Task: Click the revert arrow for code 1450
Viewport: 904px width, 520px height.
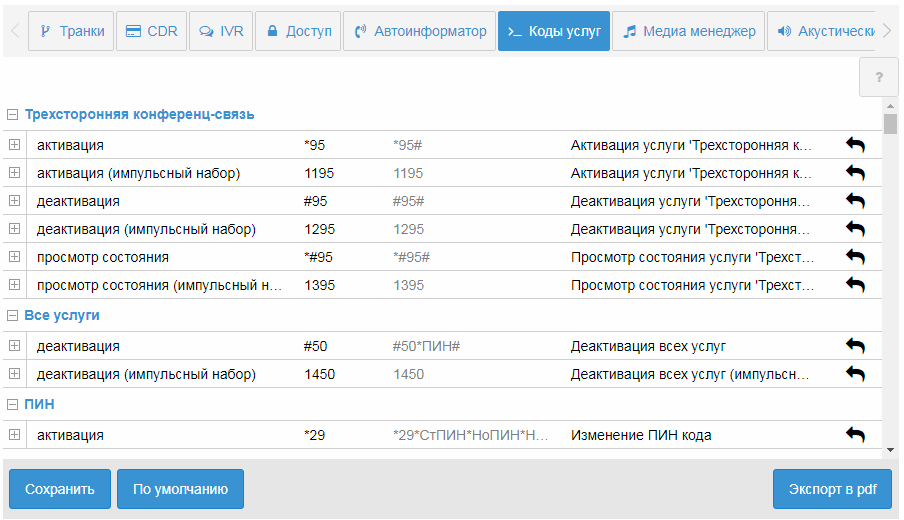Action: click(x=855, y=374)
